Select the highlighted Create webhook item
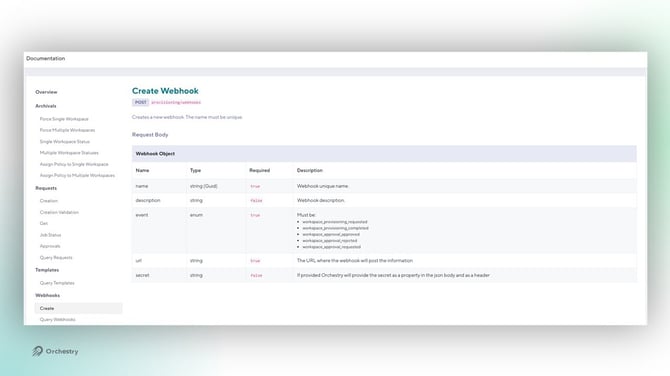This screenshot has height=376, width=670. tap(78, 308)
